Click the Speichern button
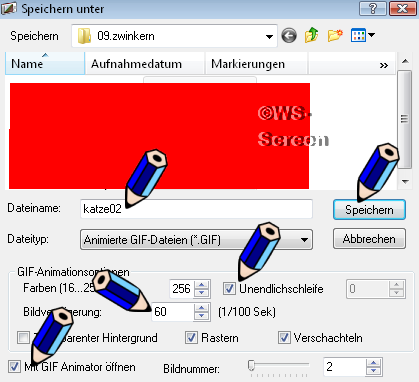419x382 pixels. [369, 210]
